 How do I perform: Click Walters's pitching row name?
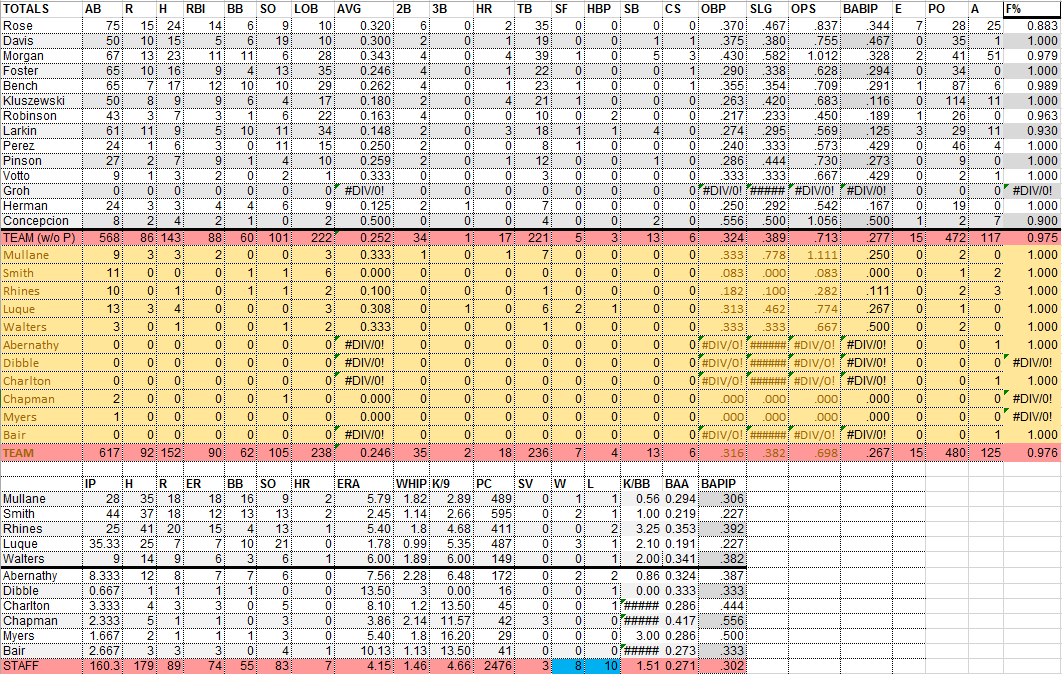(41, 559)
